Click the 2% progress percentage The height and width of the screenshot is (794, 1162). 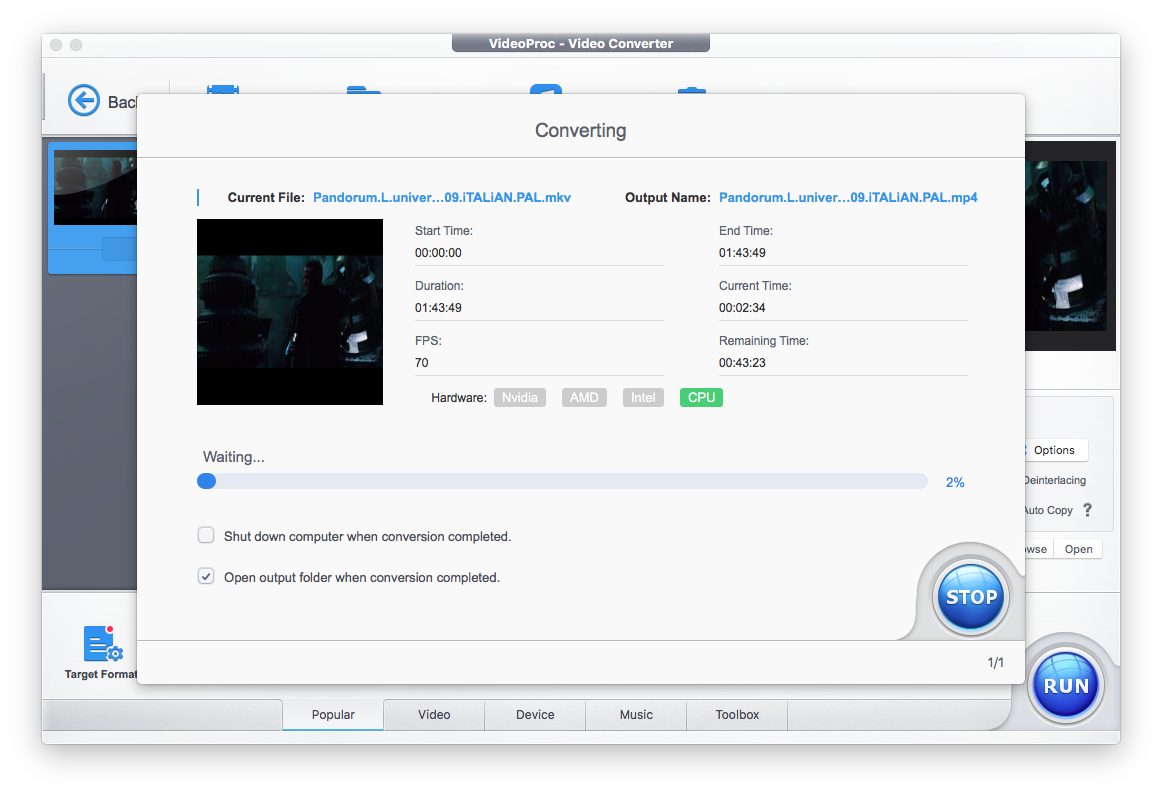[954, 483]
